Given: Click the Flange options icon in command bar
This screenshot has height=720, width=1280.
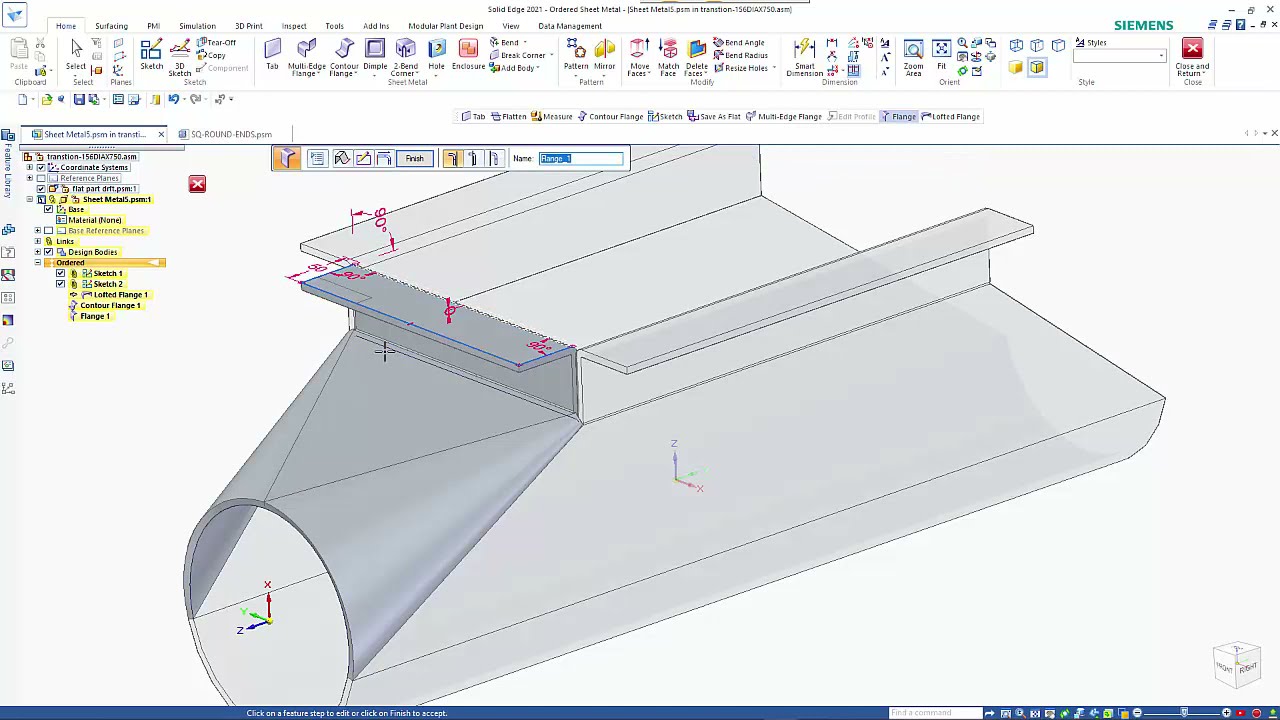Looking at the screenshot, I should point(317,158).
